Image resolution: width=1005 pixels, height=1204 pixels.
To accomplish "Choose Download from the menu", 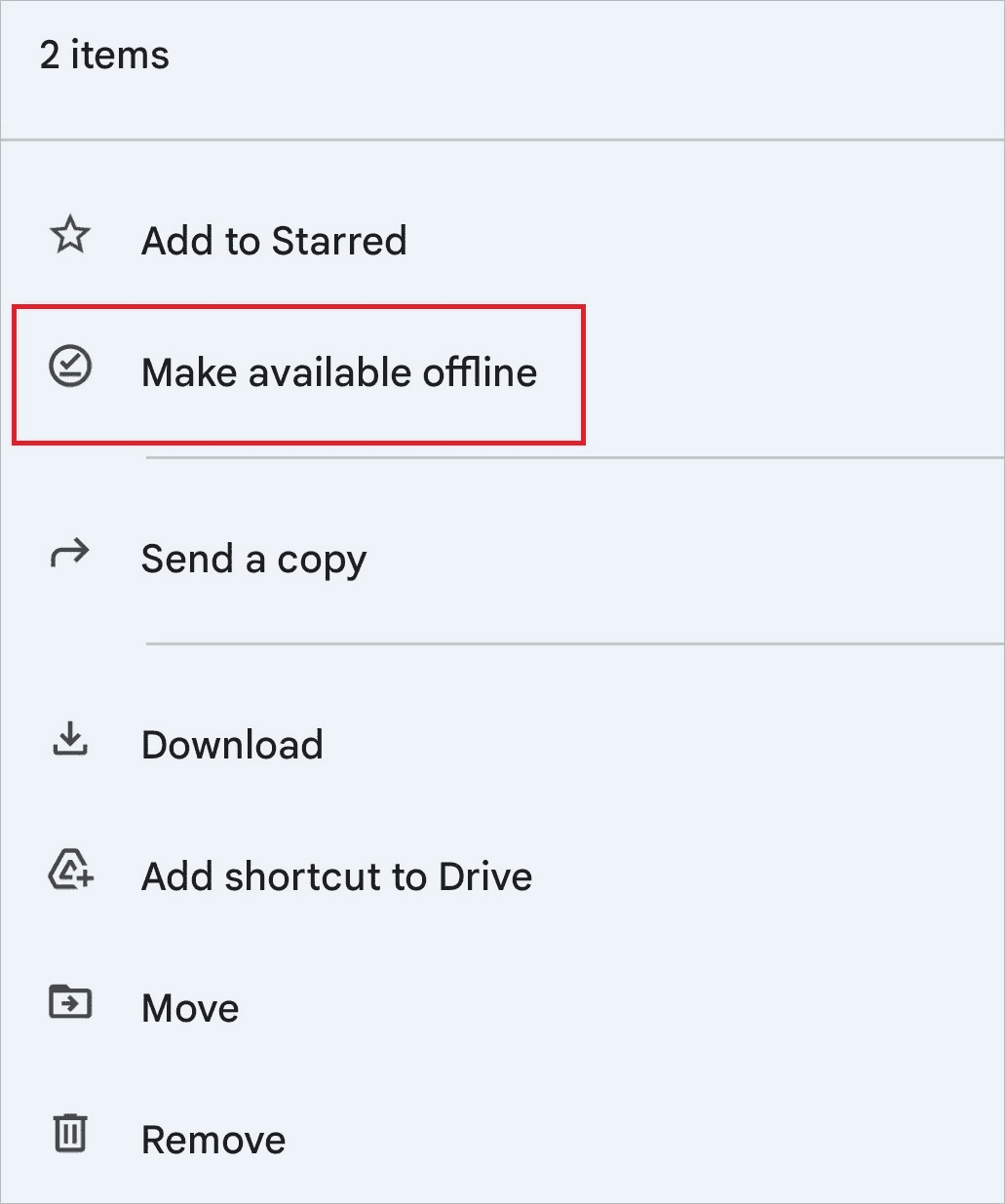I will click(x=232, y=745).
